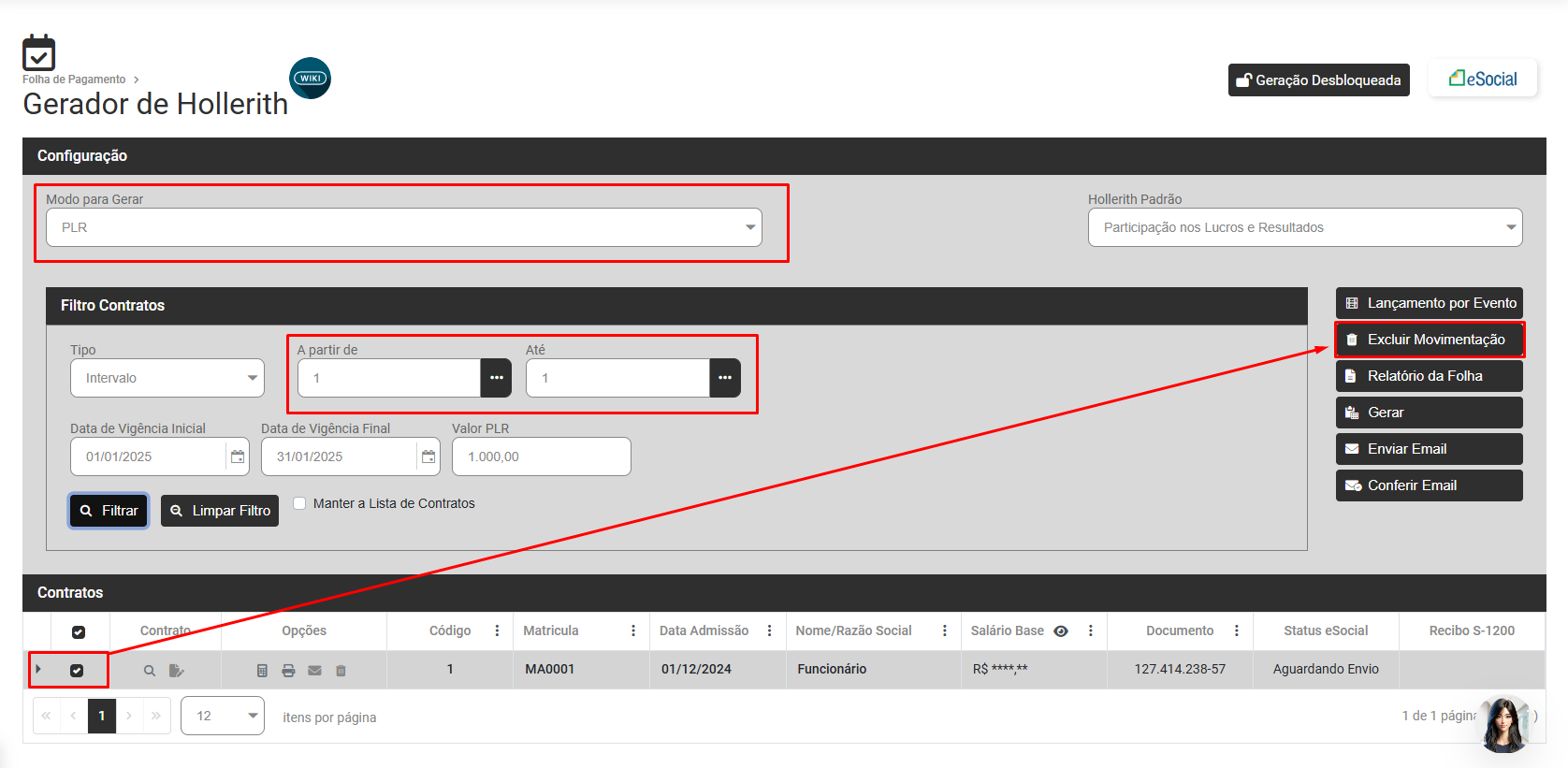
Task: Click the masked salary cell 'R$ ****,**'
Action: click(x=1000, y=669)
